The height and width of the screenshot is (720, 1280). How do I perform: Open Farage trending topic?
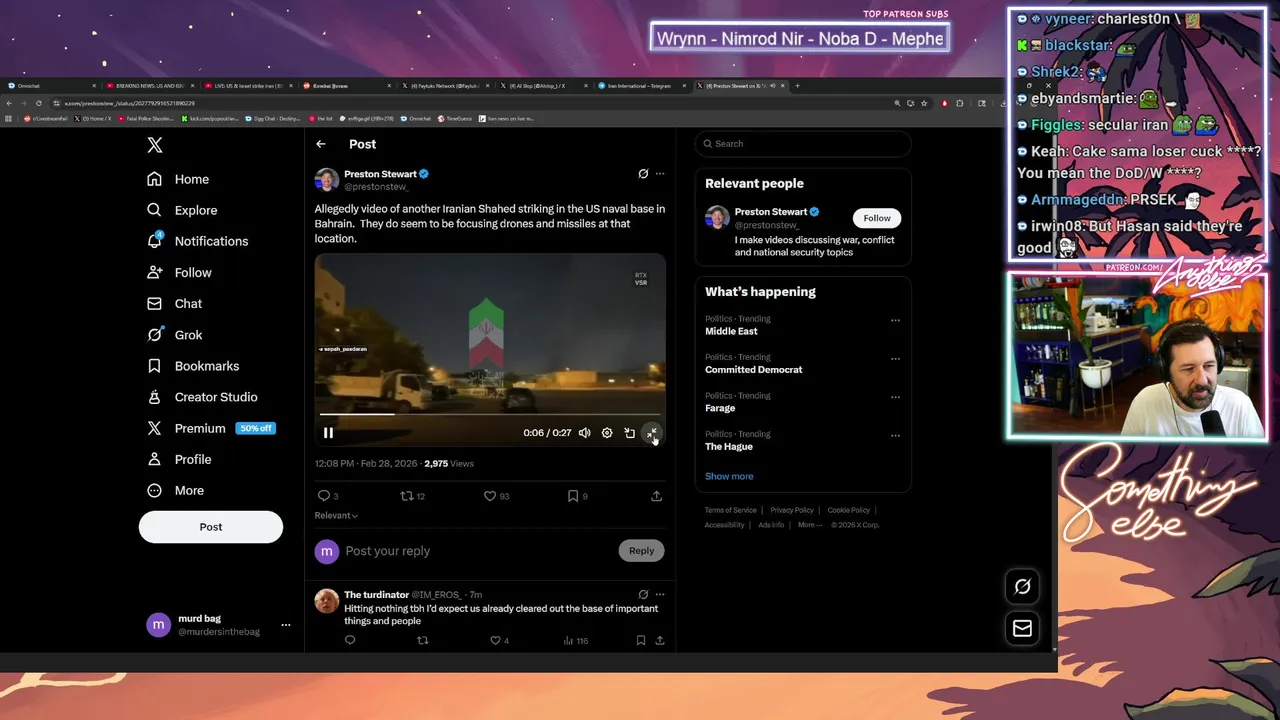720,408
